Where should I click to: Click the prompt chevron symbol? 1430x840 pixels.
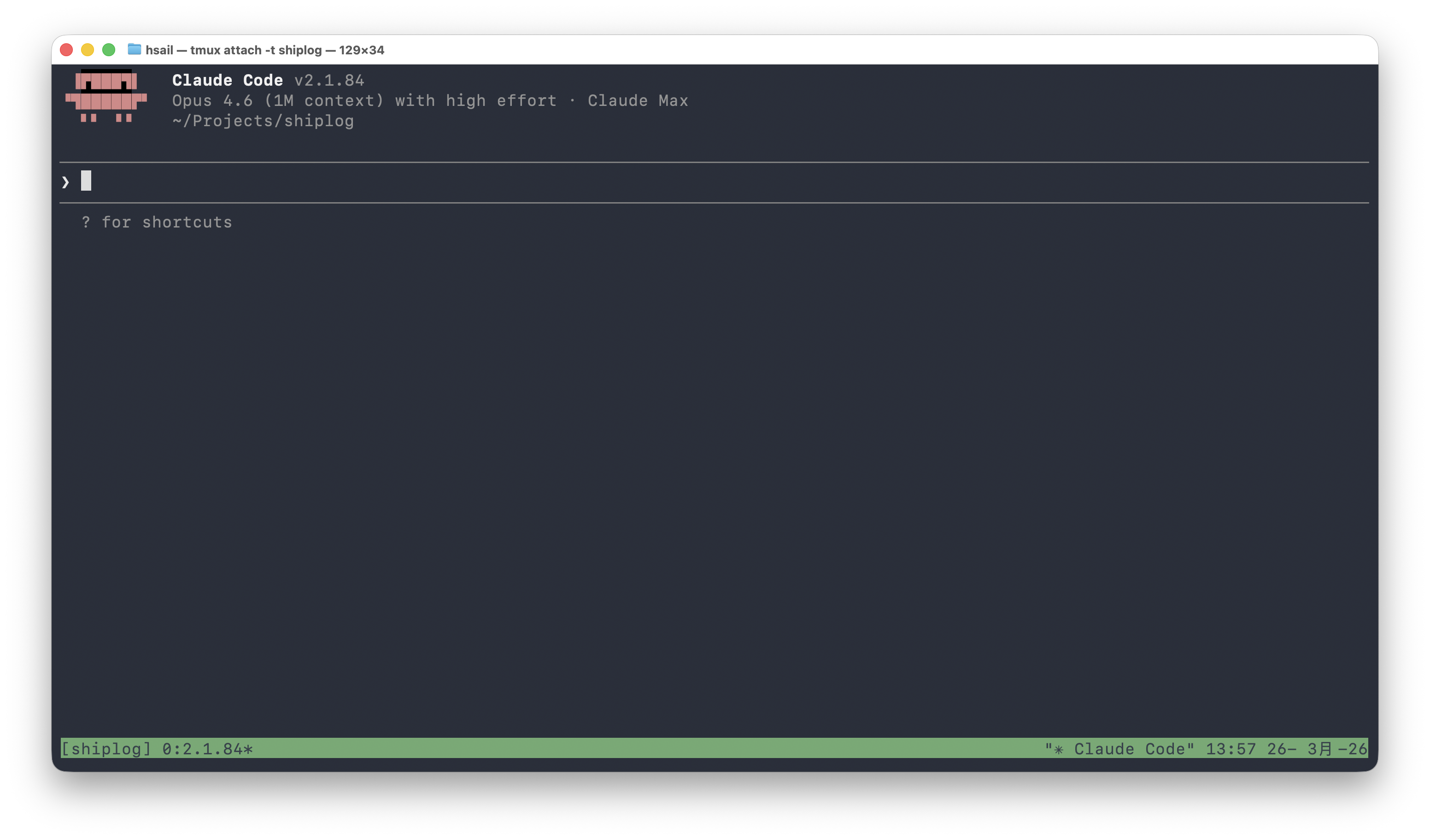[x=65, y=182]
